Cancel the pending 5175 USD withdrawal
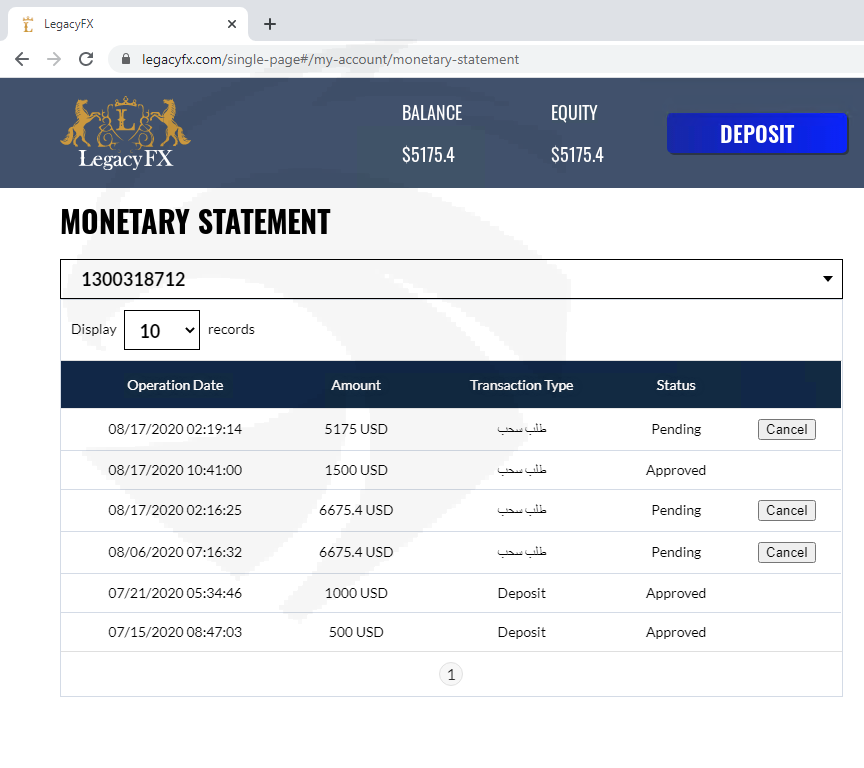This screenshot has height=768, width=864. coord(786,429)
